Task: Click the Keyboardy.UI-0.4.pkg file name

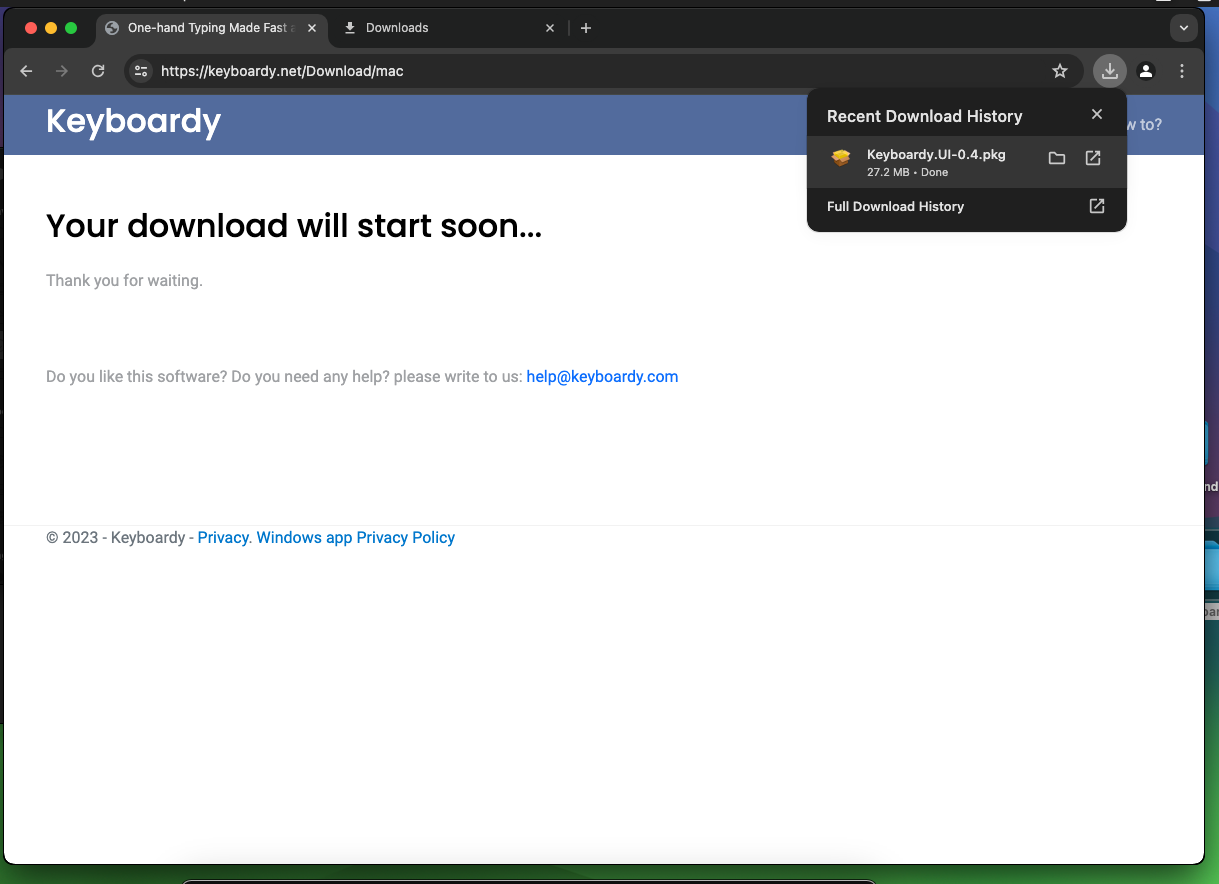Action: click(x=936, y=154)
